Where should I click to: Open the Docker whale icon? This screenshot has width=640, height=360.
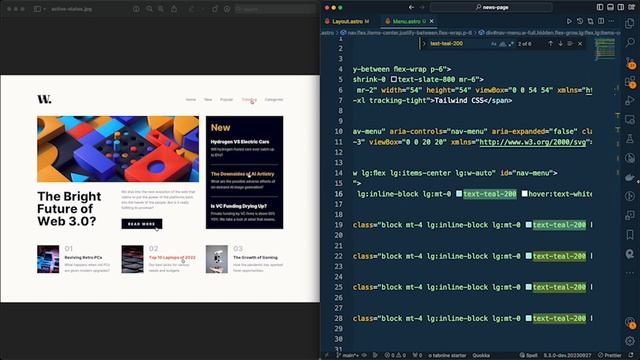tap(630, 177)
